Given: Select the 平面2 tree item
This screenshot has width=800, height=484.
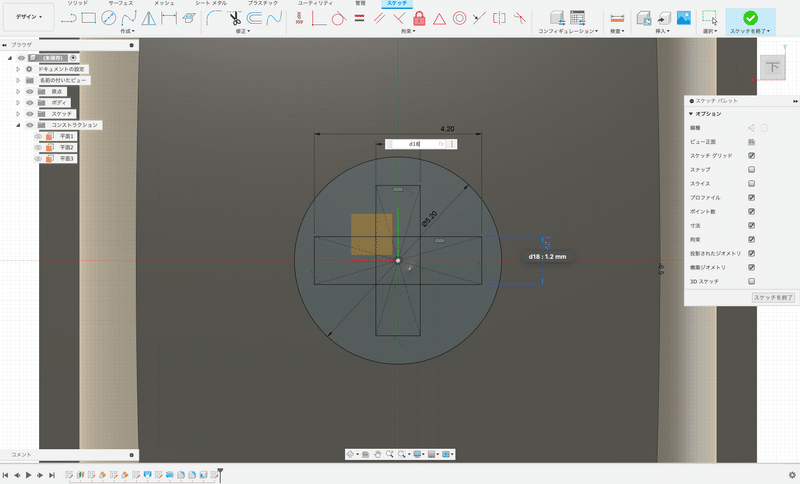Looking at the screenshot, I should (66, 147).
